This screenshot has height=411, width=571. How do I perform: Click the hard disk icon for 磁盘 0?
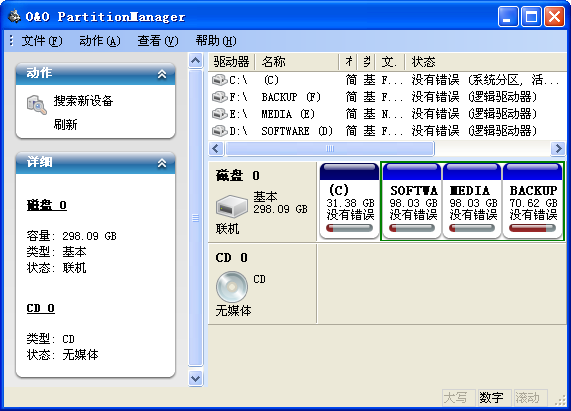(x=232, y=207)
